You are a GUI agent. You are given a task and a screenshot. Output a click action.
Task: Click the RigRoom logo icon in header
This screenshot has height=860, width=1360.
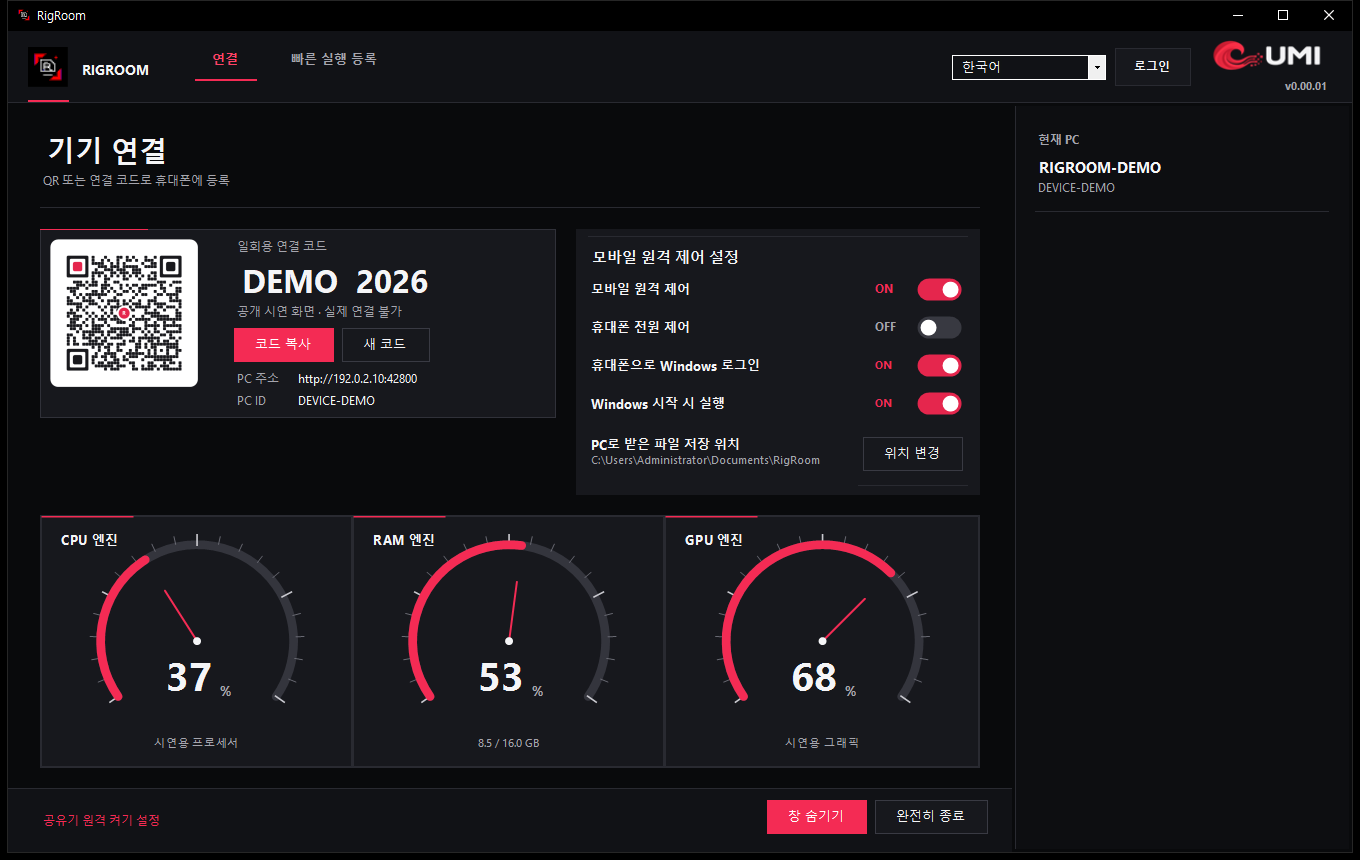[x=48, y=67]
